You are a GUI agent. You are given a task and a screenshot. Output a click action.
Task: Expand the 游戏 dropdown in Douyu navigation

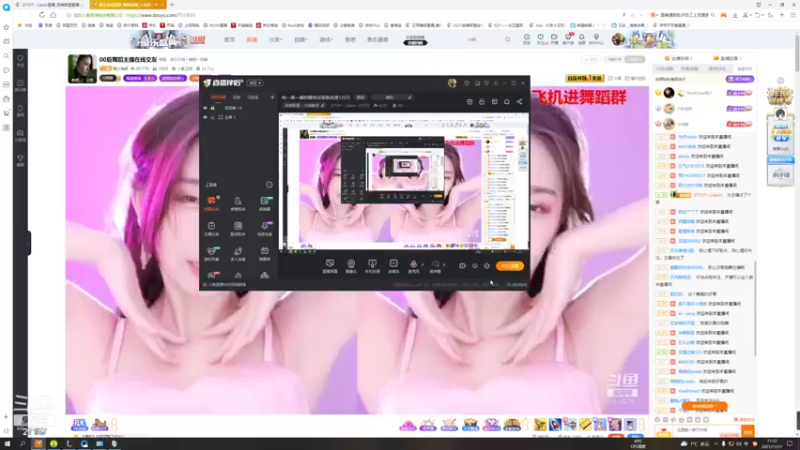(x=326, y=39)
